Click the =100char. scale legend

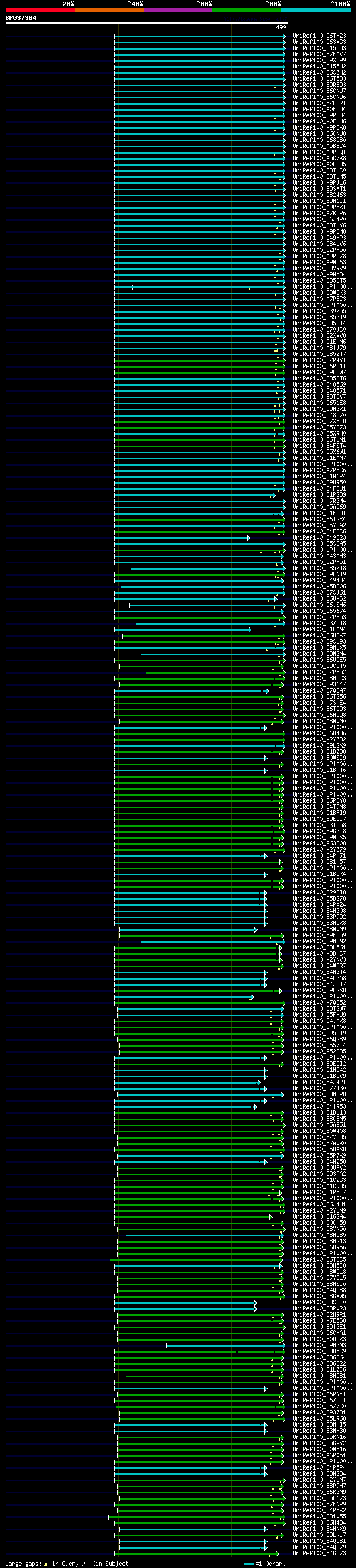[264, 1563]
